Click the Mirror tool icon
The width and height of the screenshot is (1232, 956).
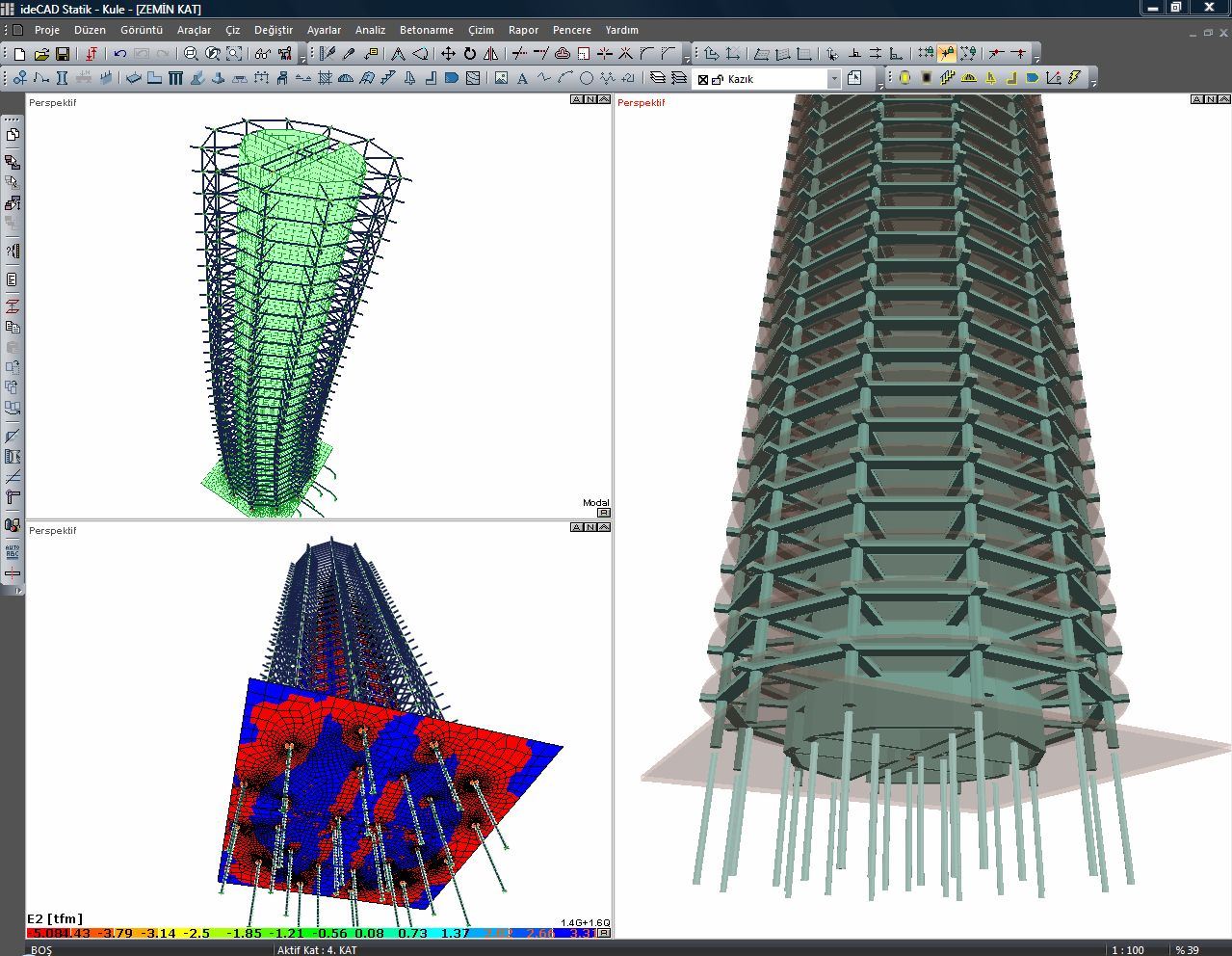pyautogui.click(x=491, y=54)
